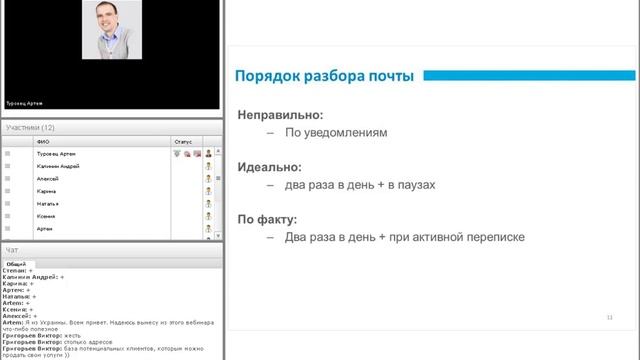640x360 pixels.
Task: Click the user avatar icon in Карина row
Action: [x=209, y=191]
